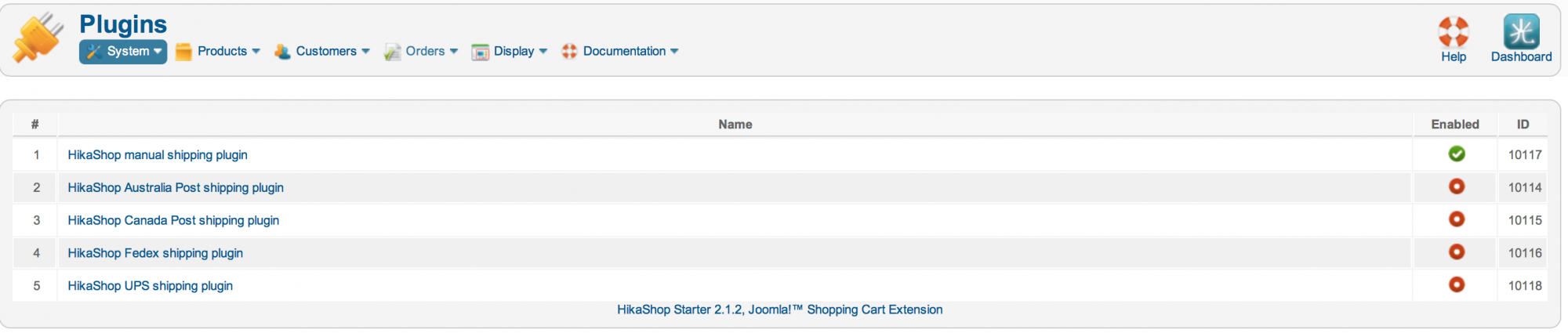Viewport: 1568px width, 333px height.
Task: Open HikaShop manual shipping plugin link
Action: coord(158,155)
